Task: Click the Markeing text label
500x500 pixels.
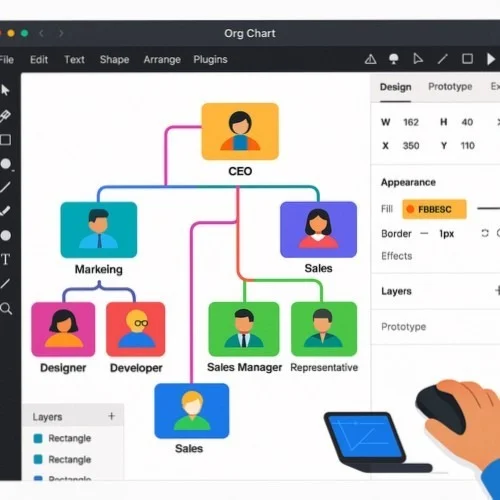Action: 99,269
